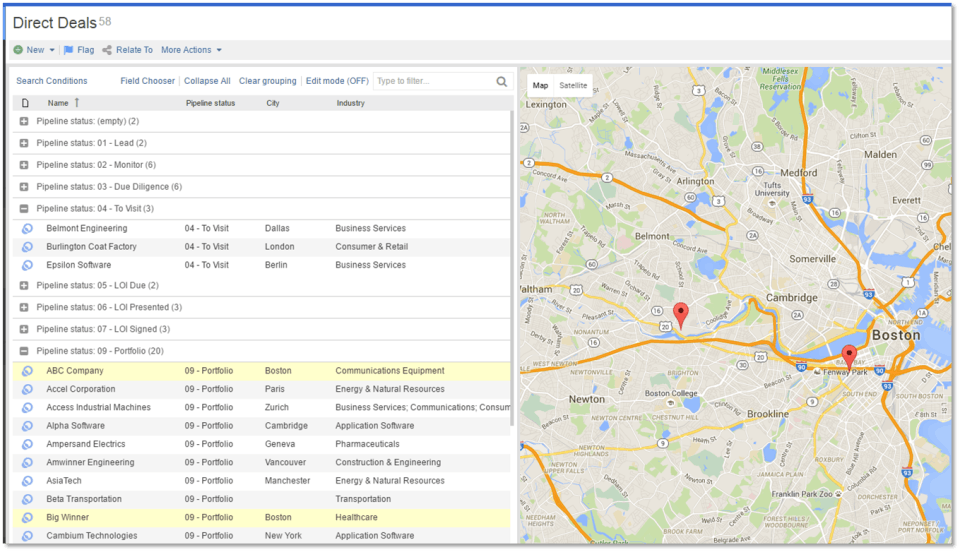Sort by the Name column header

point(57,103)
